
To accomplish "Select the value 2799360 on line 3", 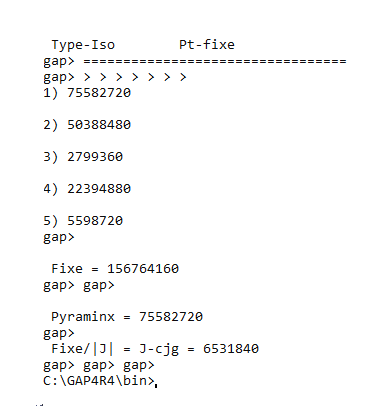I will (x=95, y=157).
